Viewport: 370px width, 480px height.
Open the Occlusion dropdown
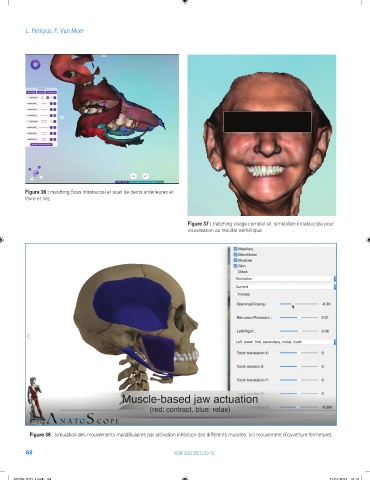click(285, 278)
